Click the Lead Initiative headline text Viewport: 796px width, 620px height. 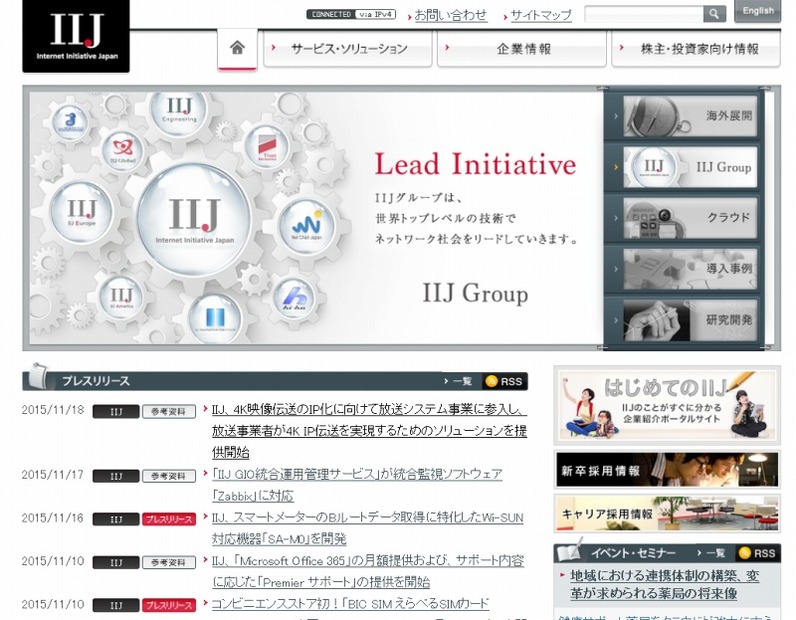475,164
